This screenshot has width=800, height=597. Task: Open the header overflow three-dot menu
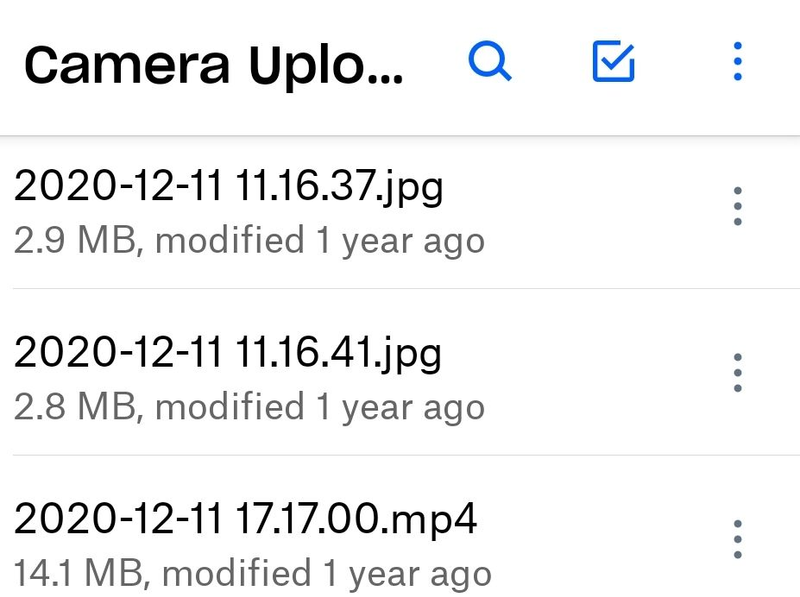click(x=738, y=63)
